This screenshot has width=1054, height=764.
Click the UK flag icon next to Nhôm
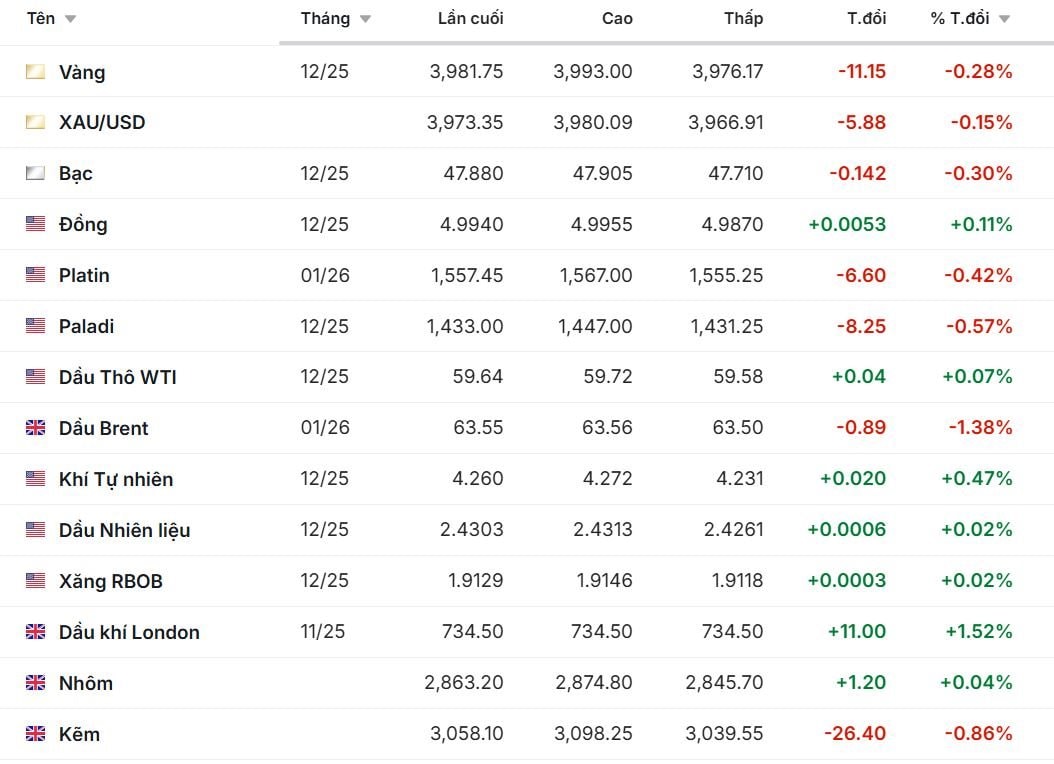click(x=36, y=683)
